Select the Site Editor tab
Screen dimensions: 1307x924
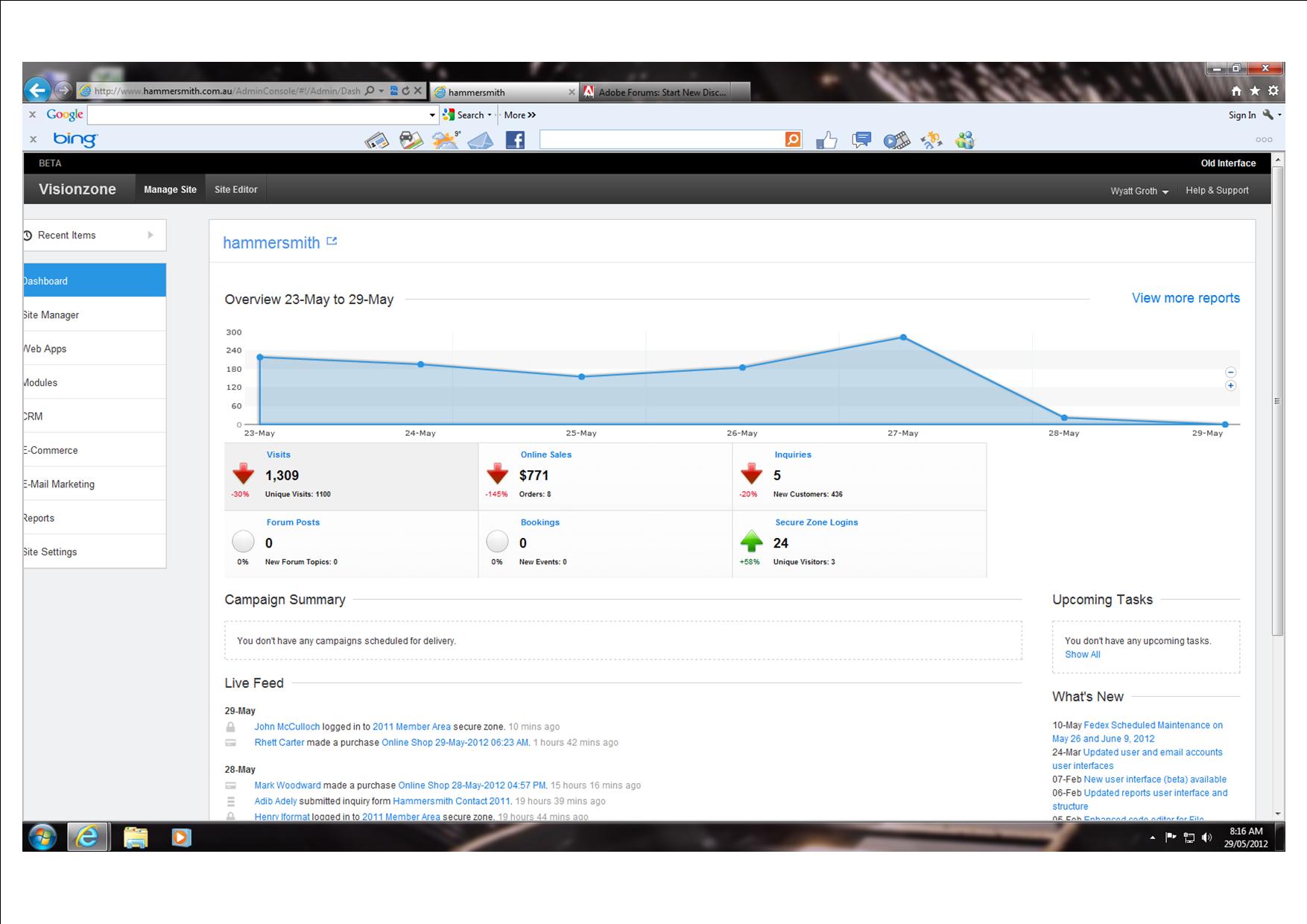pos(235,189)
